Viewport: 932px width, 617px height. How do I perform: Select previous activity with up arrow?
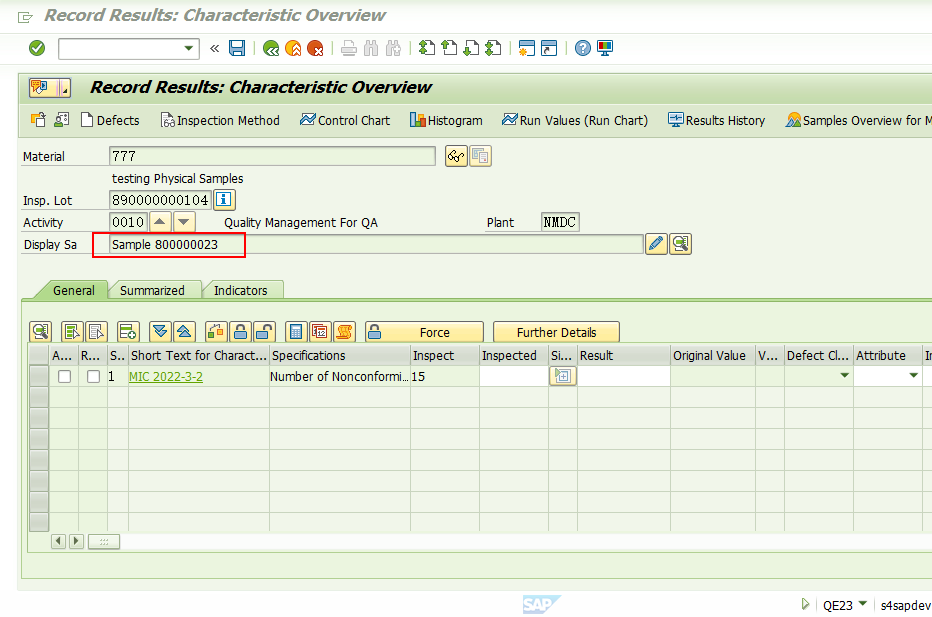pyautogui.click(x=159, y=222)
